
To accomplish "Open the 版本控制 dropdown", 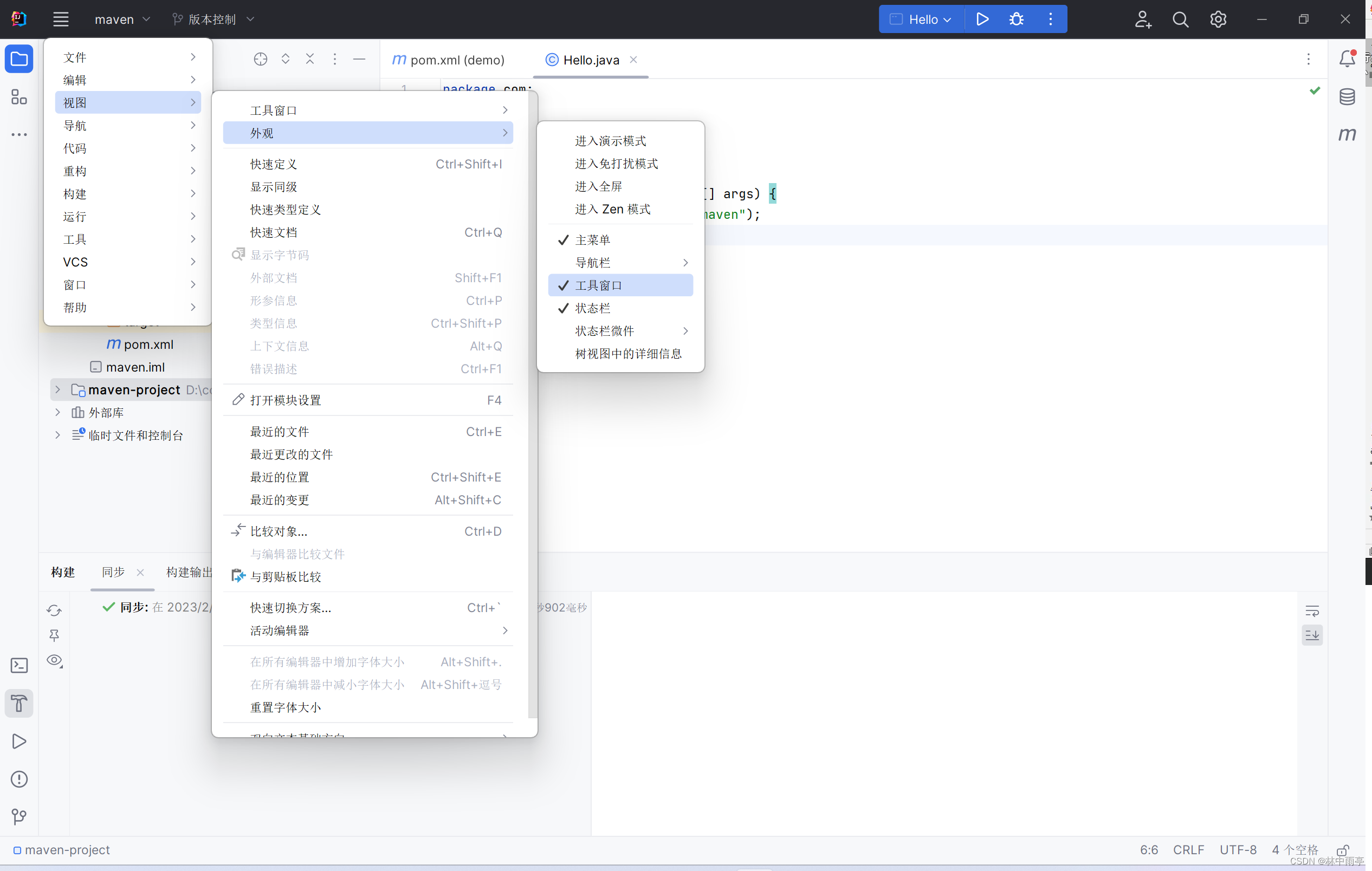I will (213, 19).
